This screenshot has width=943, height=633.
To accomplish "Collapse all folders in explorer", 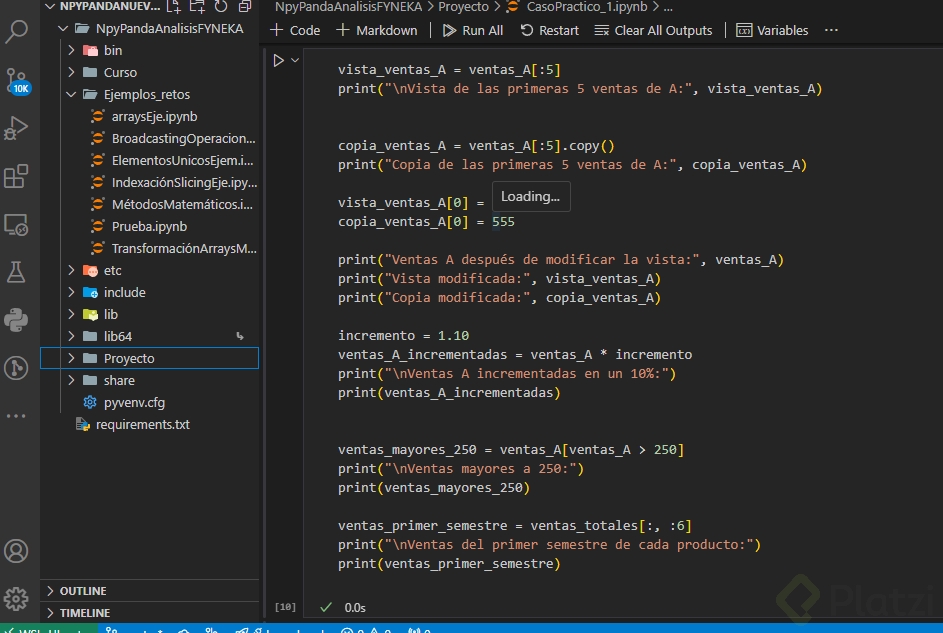I will pos(244,6).
